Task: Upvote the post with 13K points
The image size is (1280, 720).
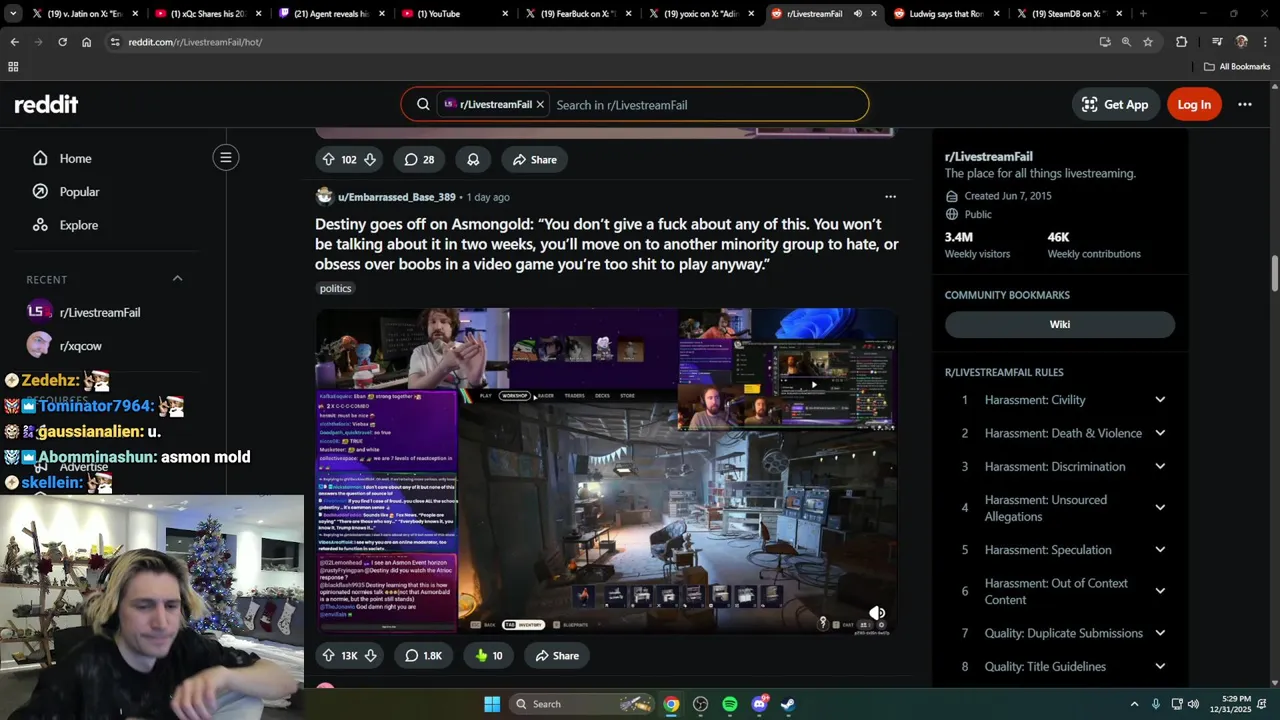Action: [328, 655]
